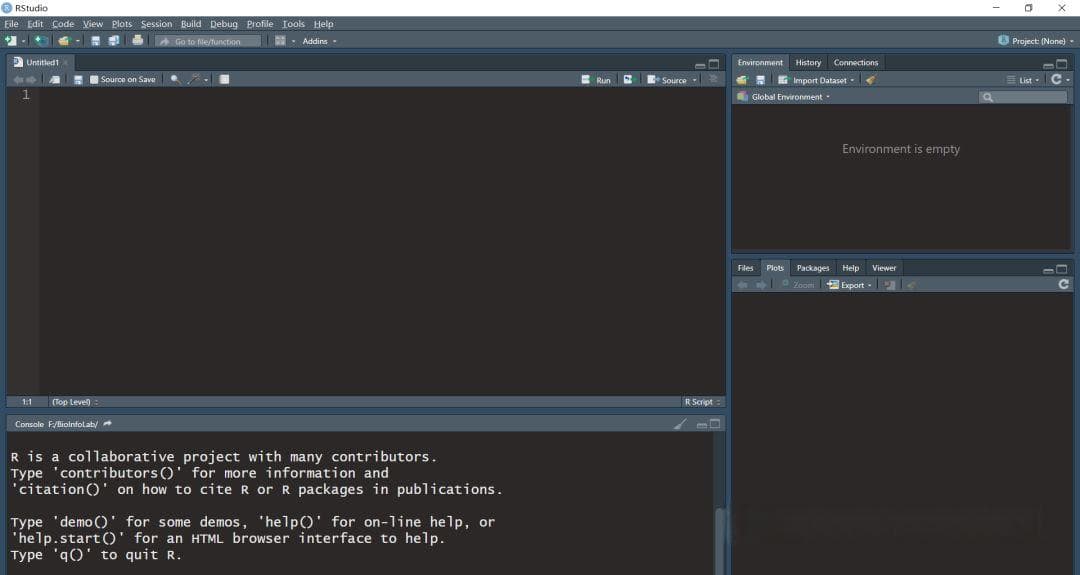Refresh the Environment pane
The height and width of the screenshot is (575, 1080).
pyautogui.click(x=1056, y=80)
